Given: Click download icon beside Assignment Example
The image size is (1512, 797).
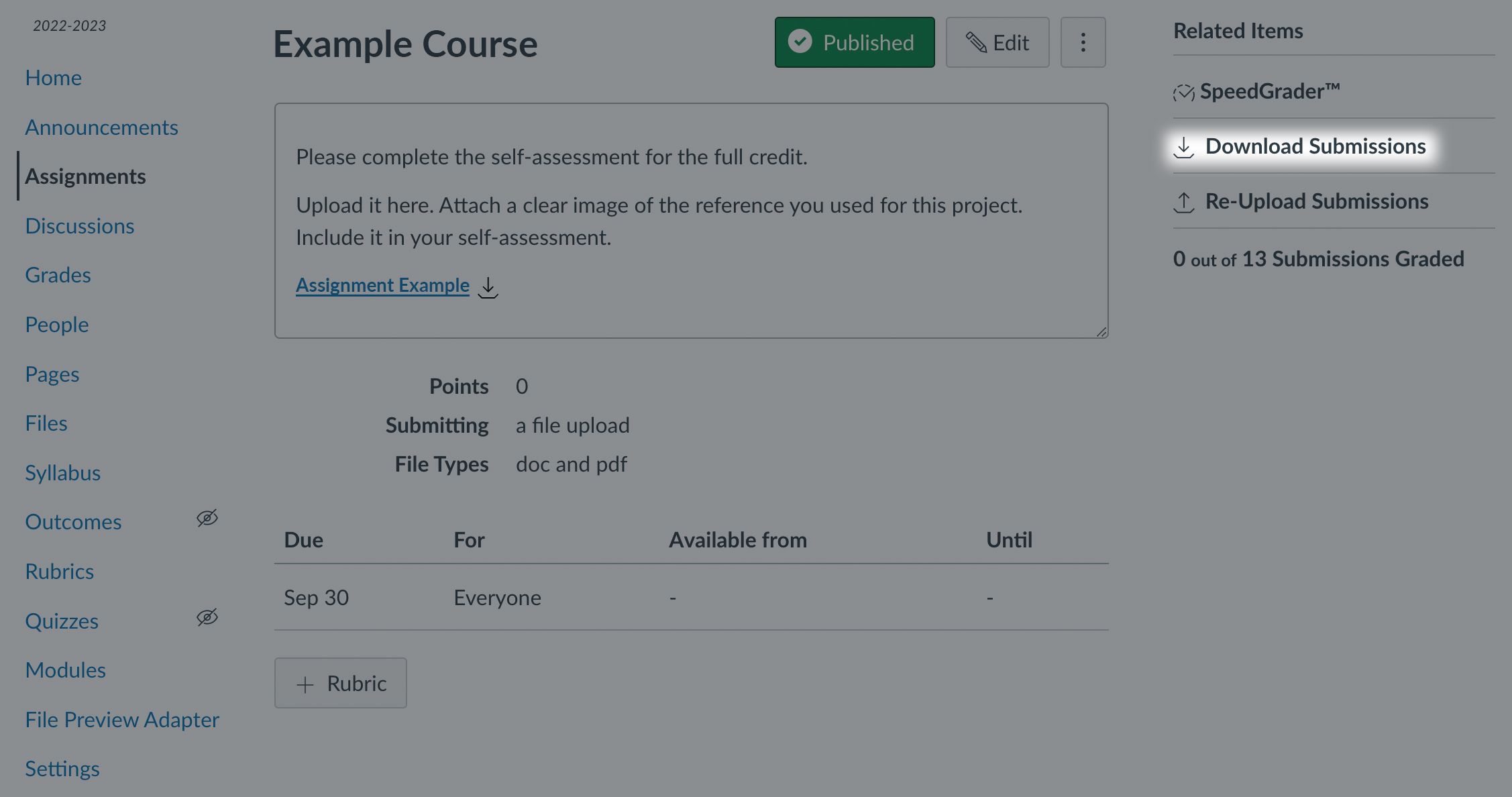Looking at the screenshot, I should click(488, 287).
